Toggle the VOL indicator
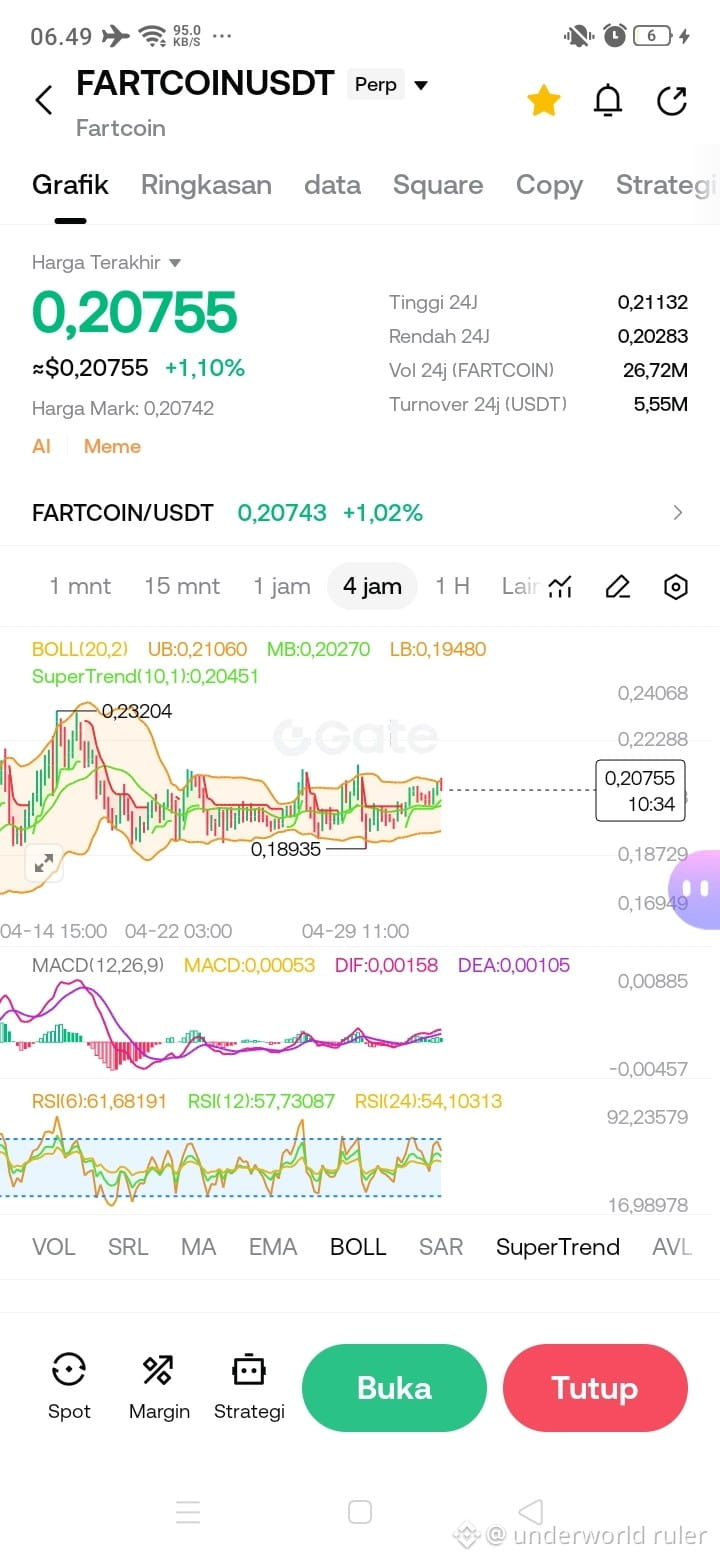Screen dimensions: 720x1560 coord(54,1247)
